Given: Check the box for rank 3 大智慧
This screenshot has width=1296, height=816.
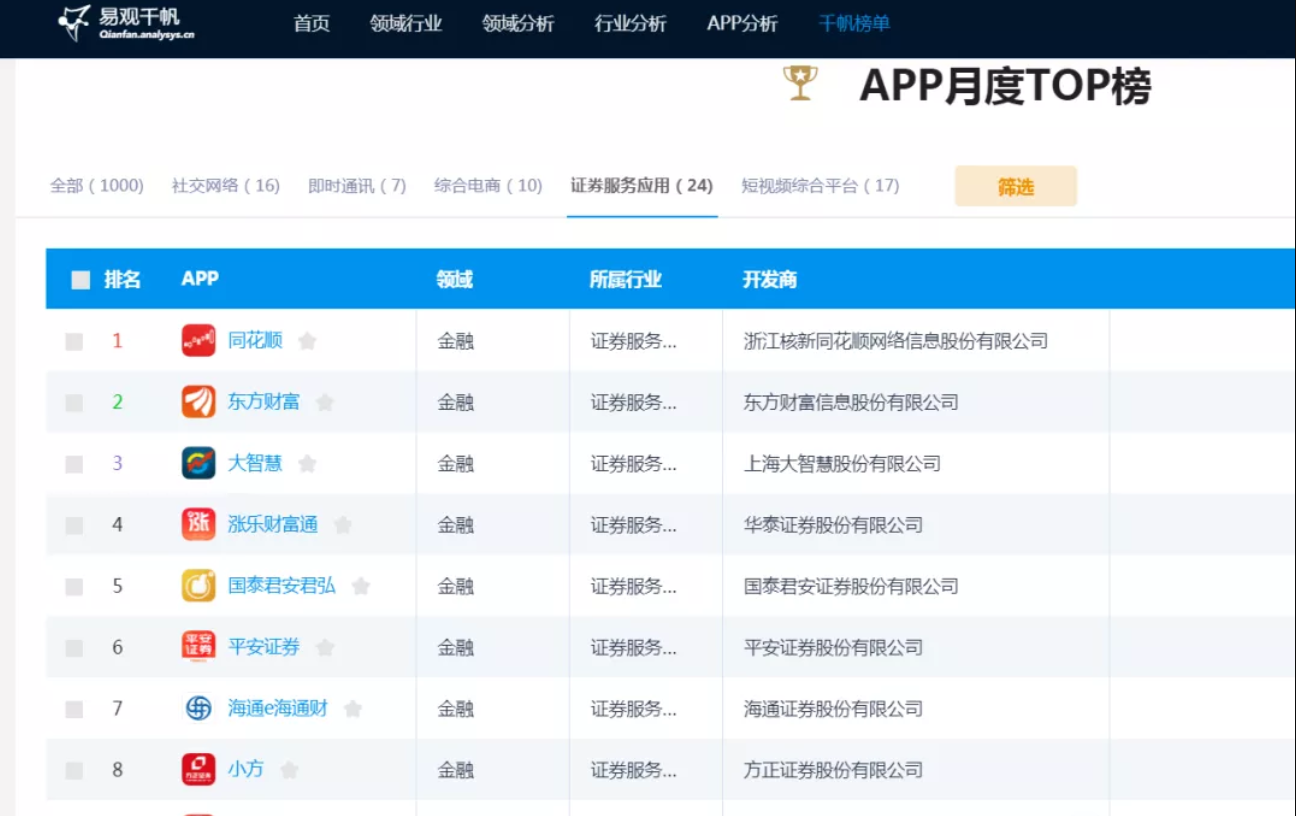Looking at the screenshot, I should 74,464.
